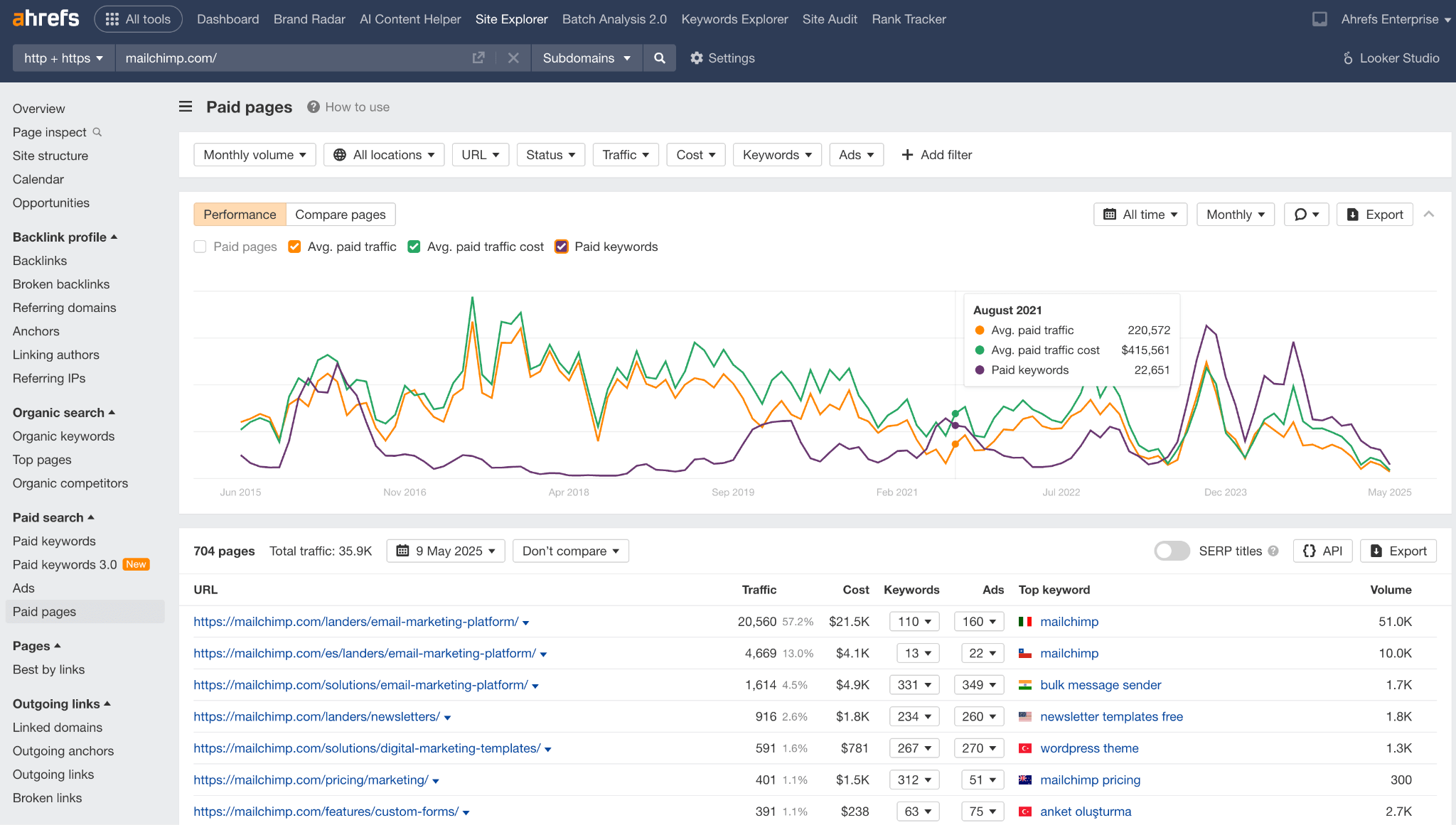
Task: Open Keywords Explorer from the top menu
Action: click(734, 19)
